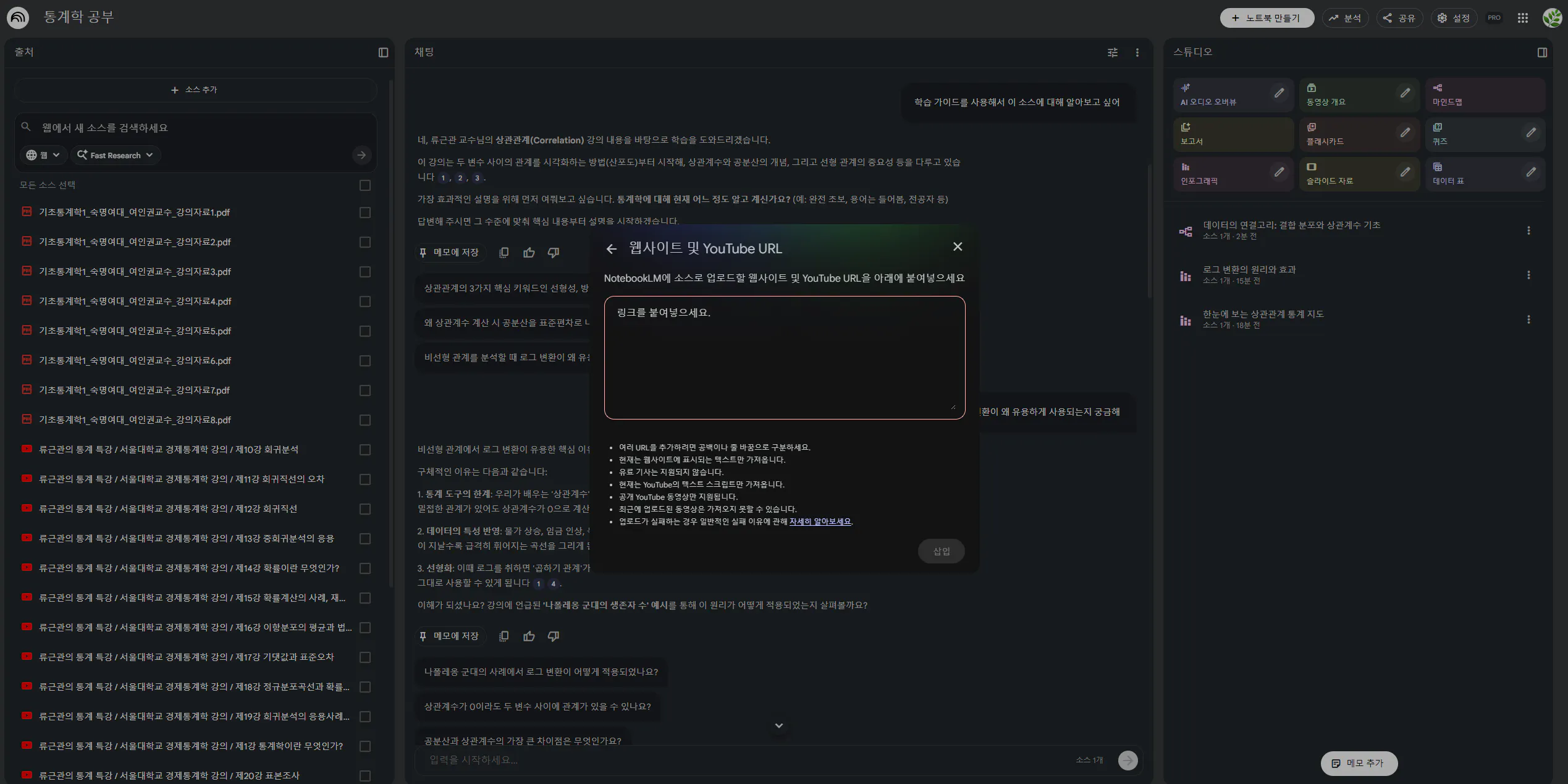Copy the first chat response
The height and width of the screenshot is (784, 1568).
[504, 253]
